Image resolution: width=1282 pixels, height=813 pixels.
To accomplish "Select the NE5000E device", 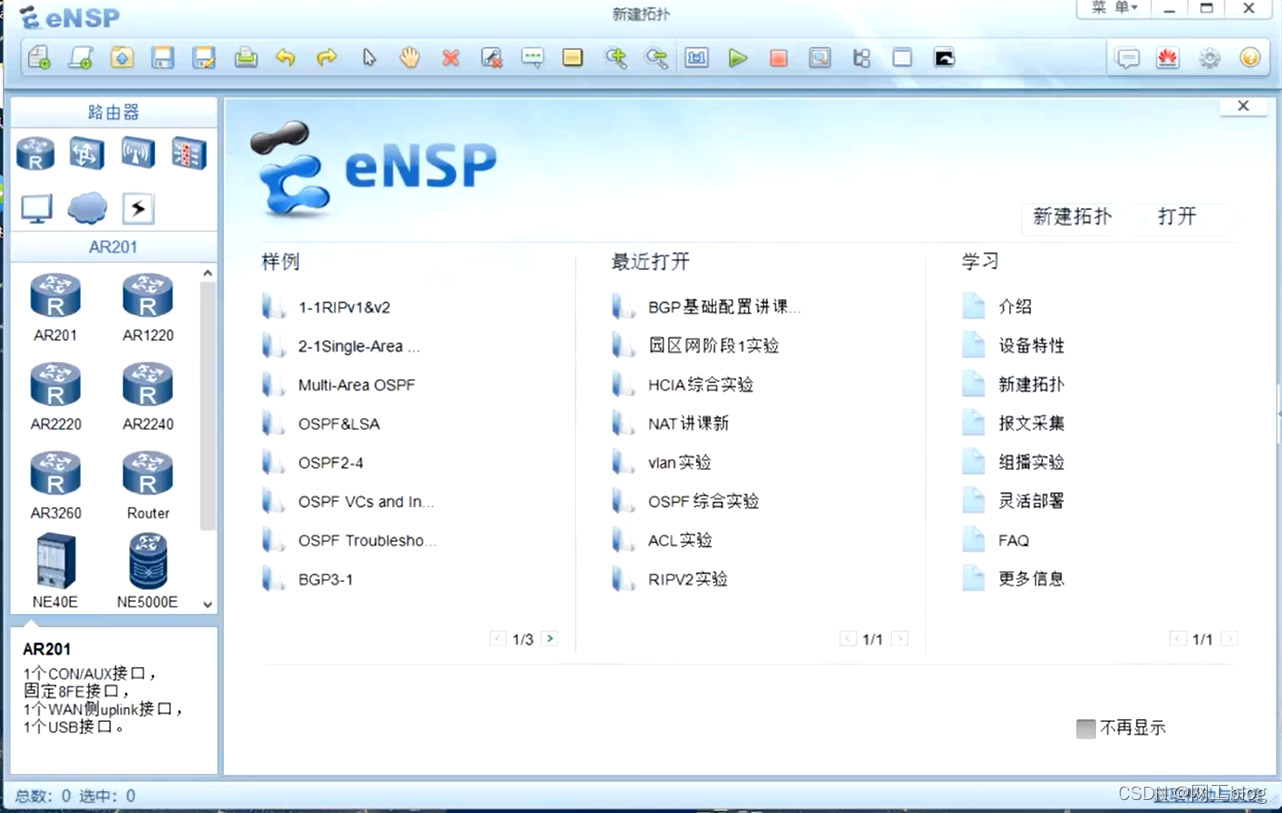I will point(148,571).
